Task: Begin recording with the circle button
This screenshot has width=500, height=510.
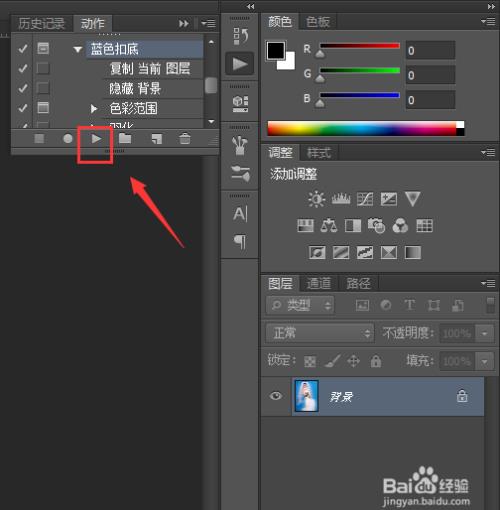Action: point(68,138)
